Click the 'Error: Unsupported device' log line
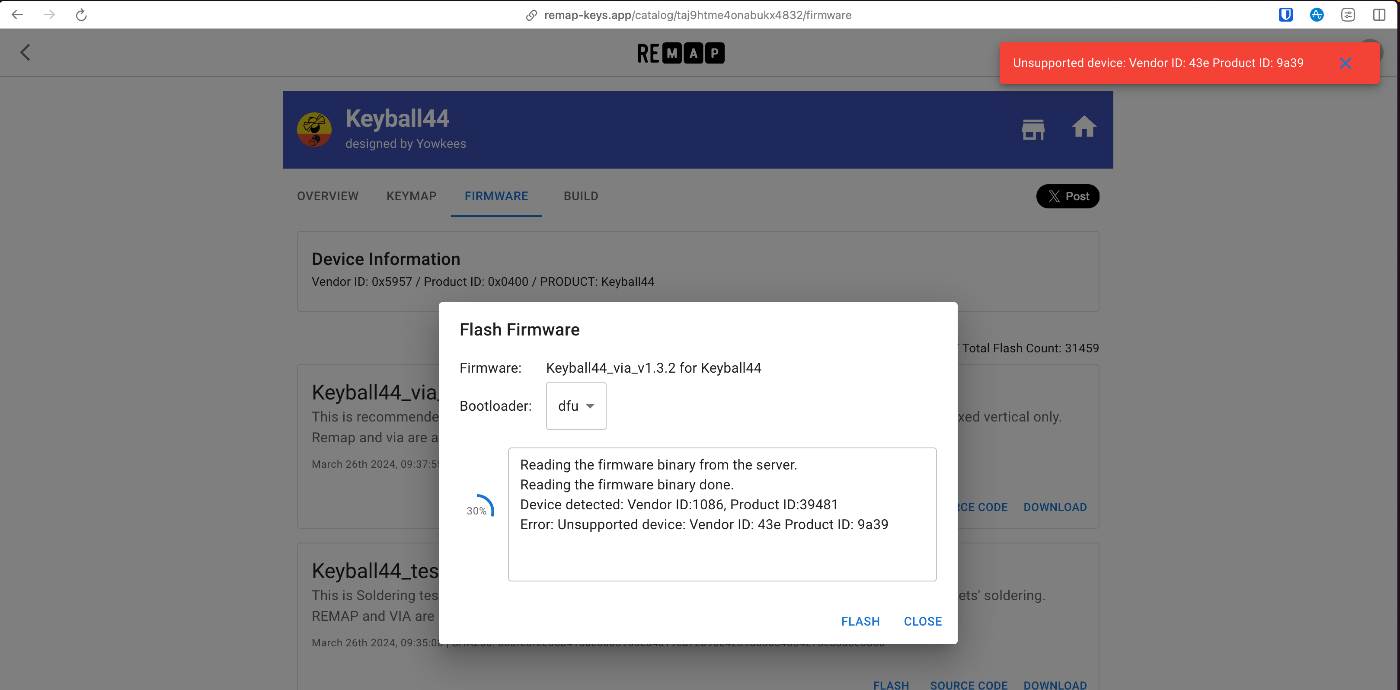Viewport: 1400px width, 690px height. tap(704, 524)
